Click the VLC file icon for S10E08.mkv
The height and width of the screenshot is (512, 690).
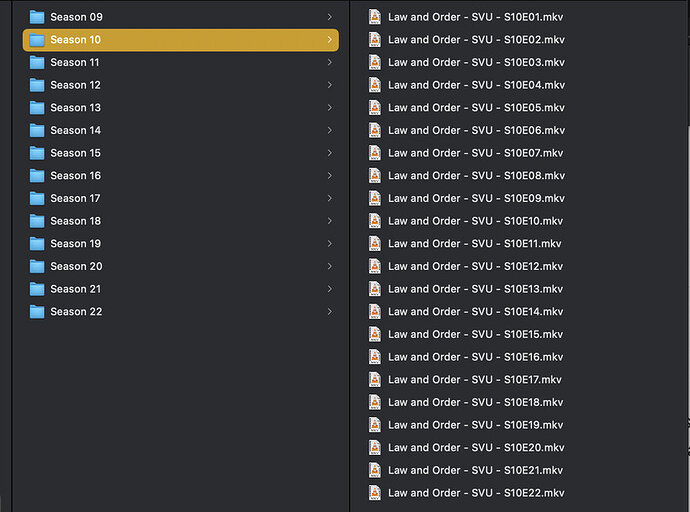(x=374, y=176)
